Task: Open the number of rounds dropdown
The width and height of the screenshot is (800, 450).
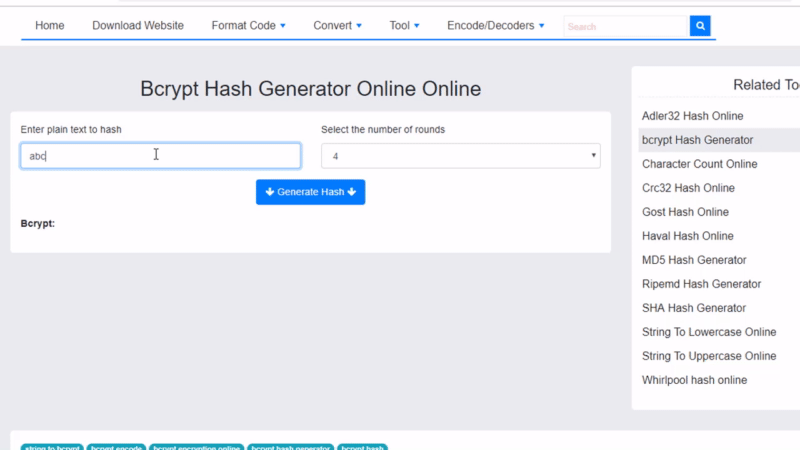Action: [x=460, y=156]
